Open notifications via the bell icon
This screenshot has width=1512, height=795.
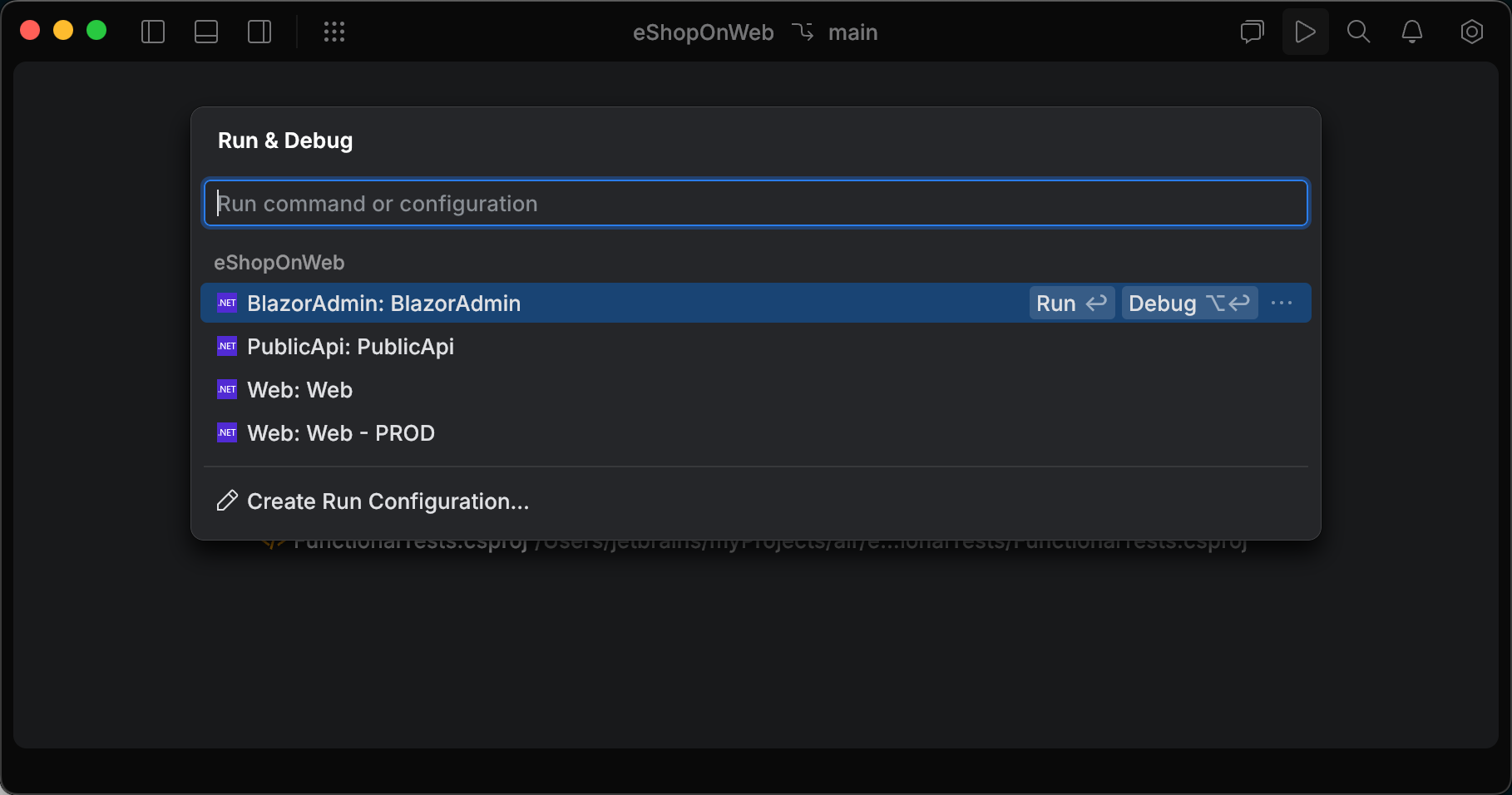[x=1411, y=32]
